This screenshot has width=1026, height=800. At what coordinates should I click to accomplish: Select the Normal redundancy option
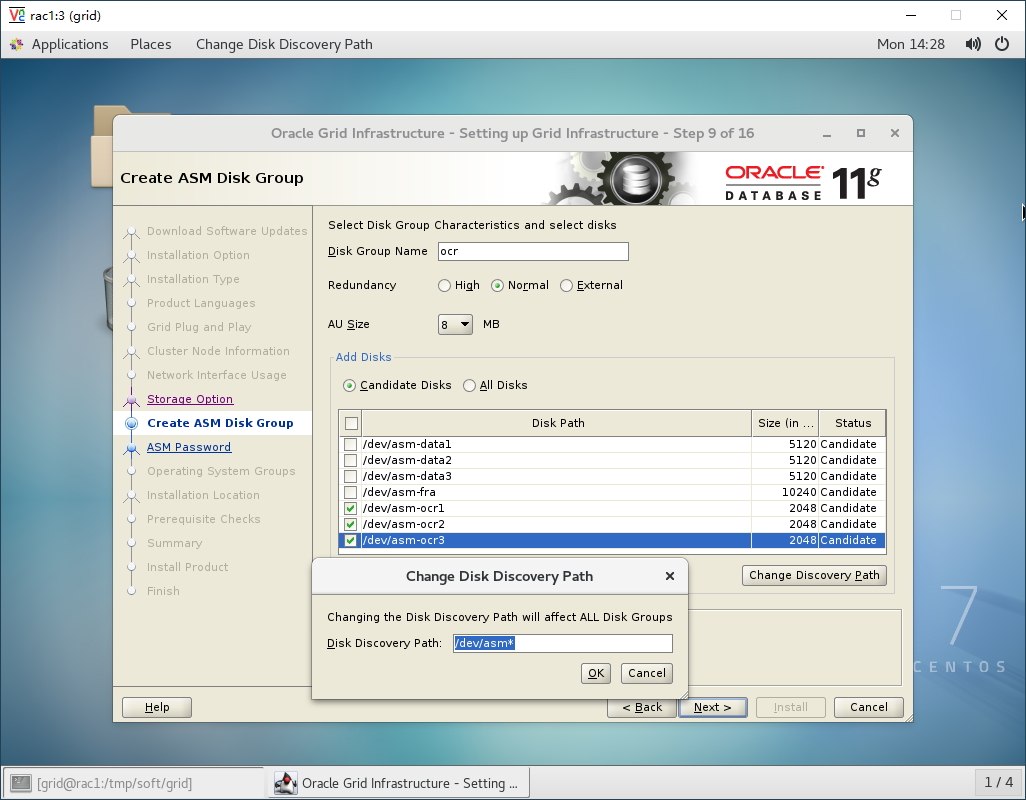click(x=497, y=285)
